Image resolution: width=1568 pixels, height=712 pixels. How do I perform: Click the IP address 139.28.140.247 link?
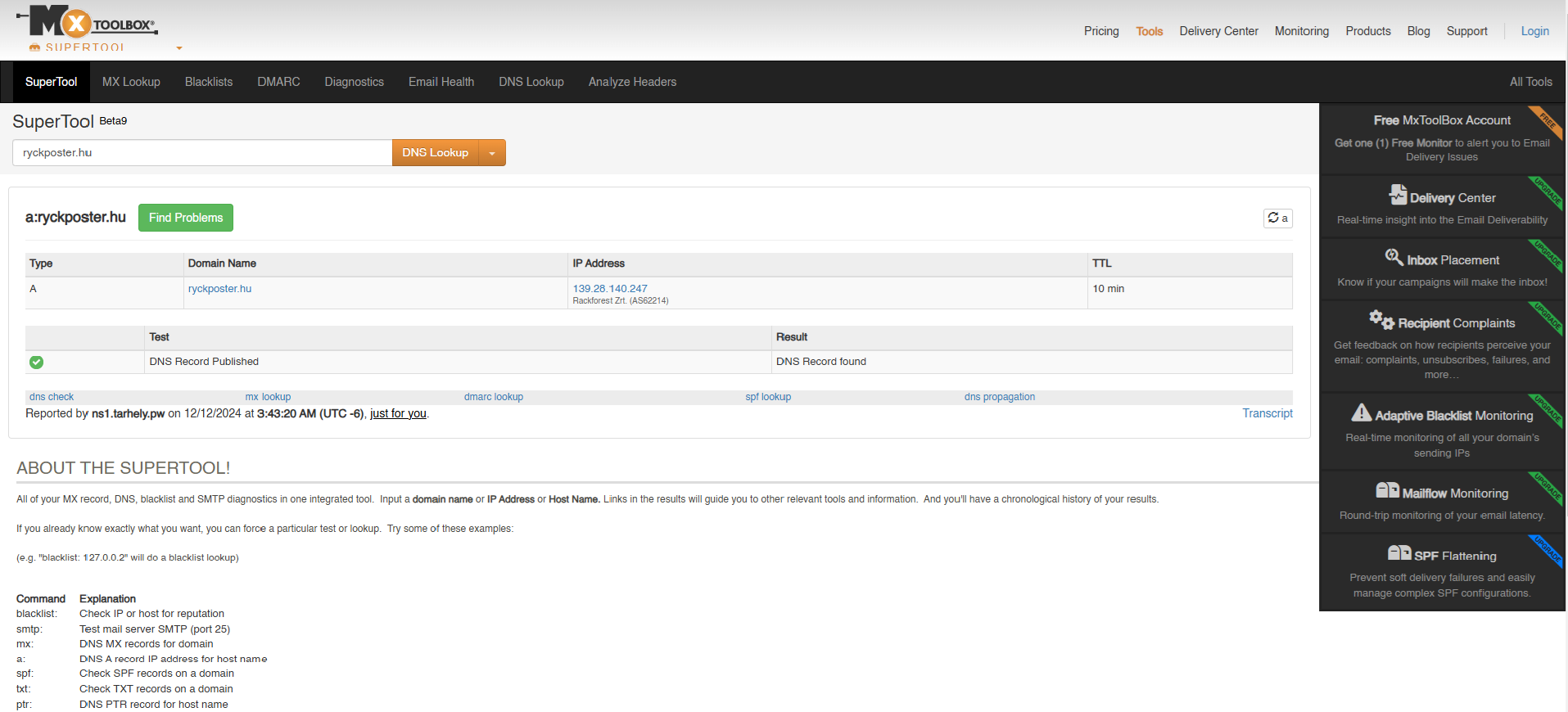click(610, 289)
